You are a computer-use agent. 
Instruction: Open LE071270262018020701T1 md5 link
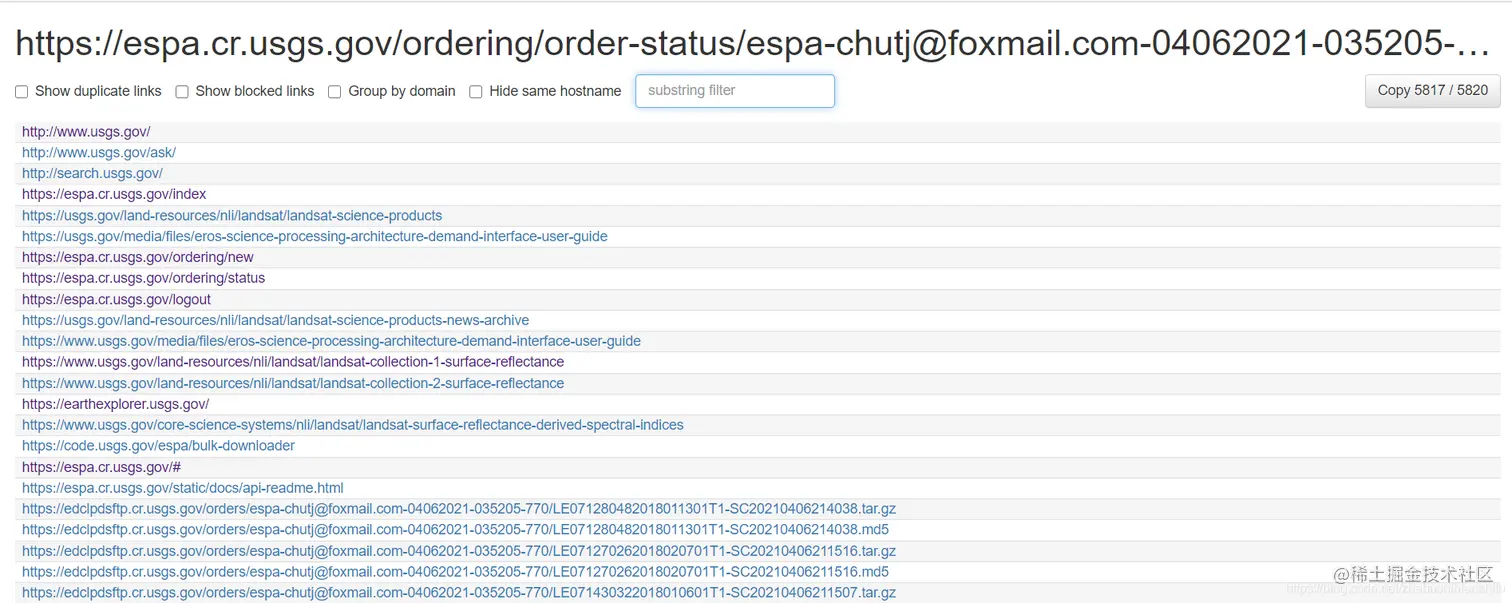click(x=455, y=573)
